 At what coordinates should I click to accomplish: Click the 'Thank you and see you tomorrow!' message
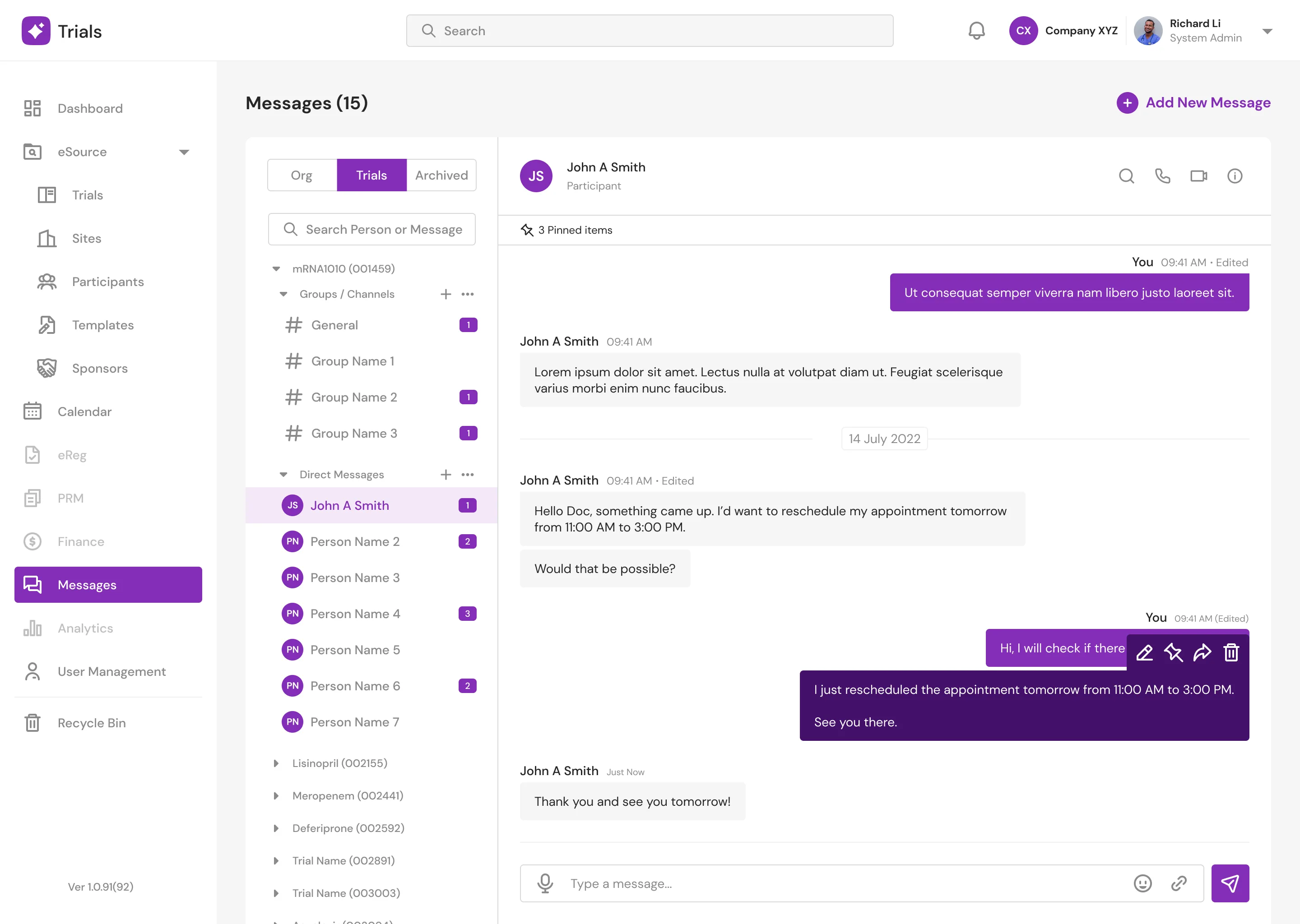pos(632,801)
